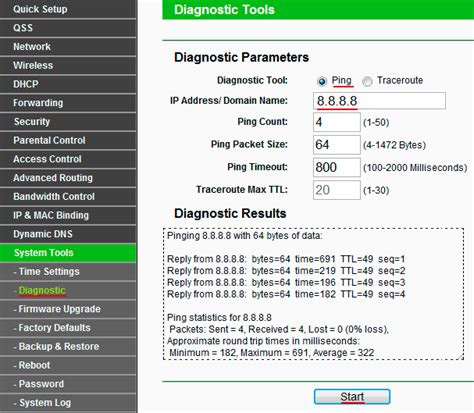Go to Time Settings submenu
This screenshot has width=474, height=413.
68,271
